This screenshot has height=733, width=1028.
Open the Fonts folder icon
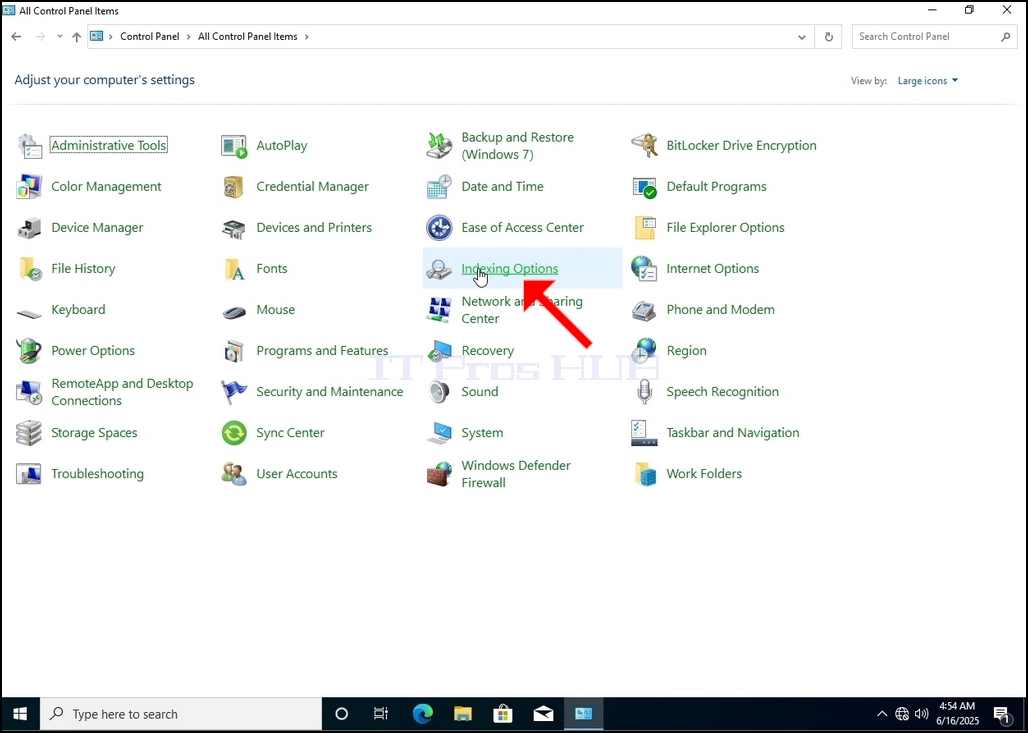coord(234,269)
